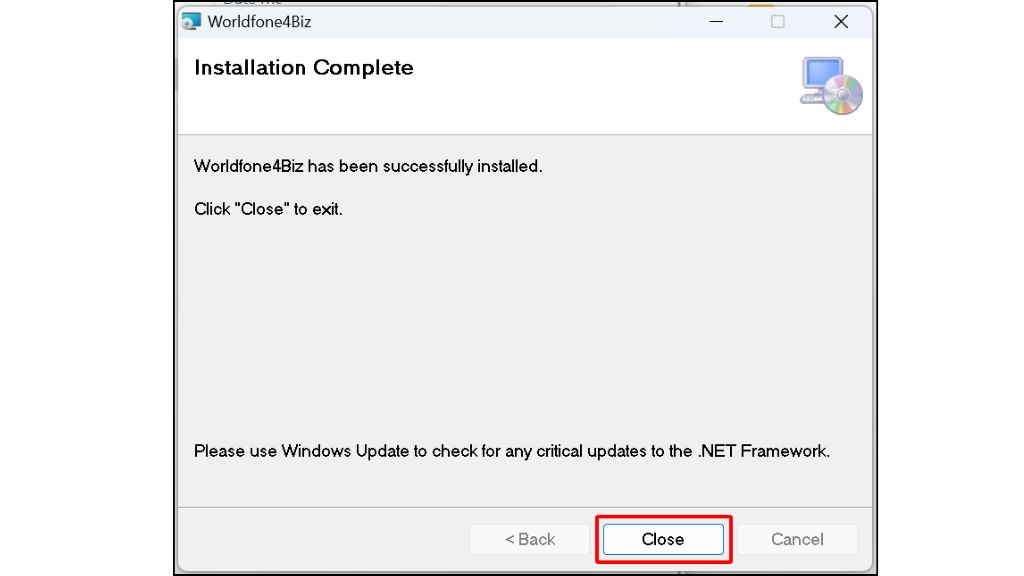The image size is (1024, 576).
Task: Click the Windows Update .NET Framework notice
Action: (512, 451)
